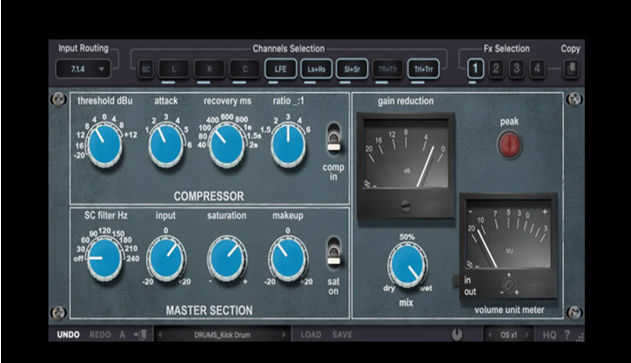Screen dimensions: 631x363
Task: Click the top-left panel screw
Action: pyautogui.click(x=59, y=99)
